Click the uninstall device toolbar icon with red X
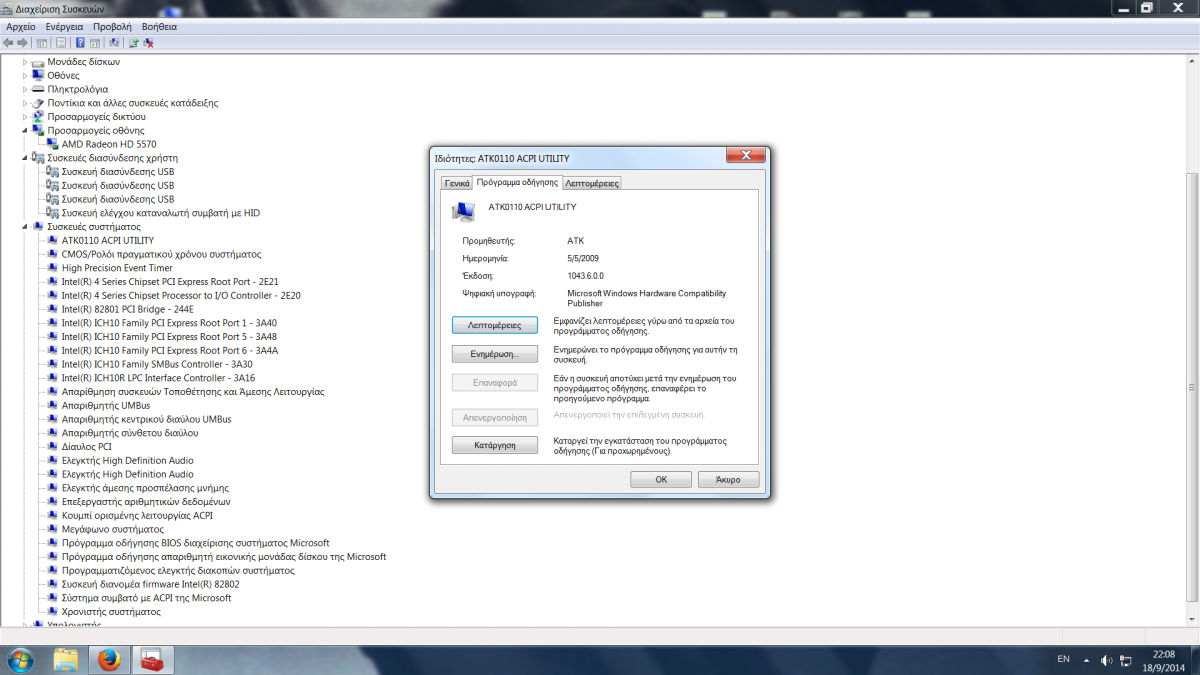 [x=148, y=43]
